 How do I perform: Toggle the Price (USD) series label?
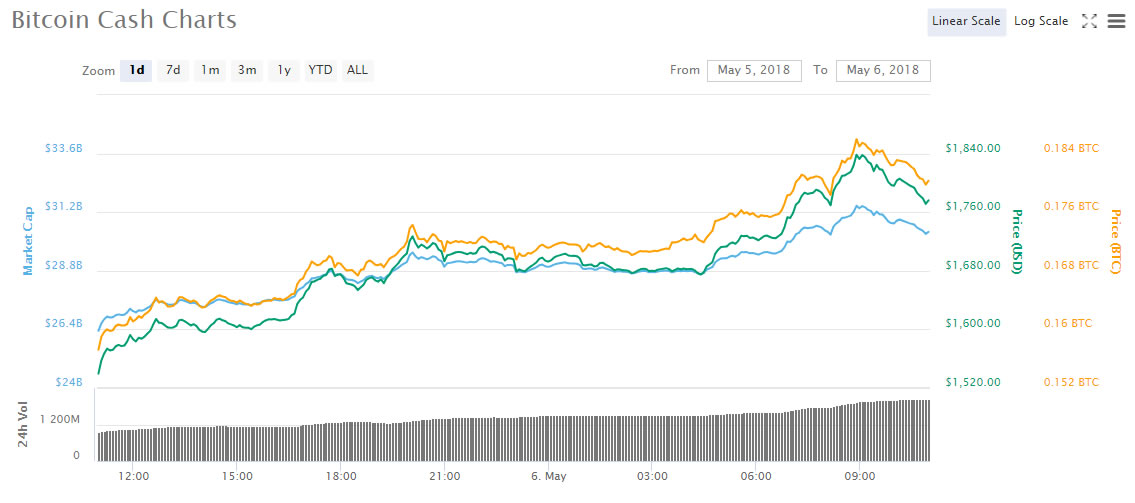pyautogui.click(x=1017, y=241)
